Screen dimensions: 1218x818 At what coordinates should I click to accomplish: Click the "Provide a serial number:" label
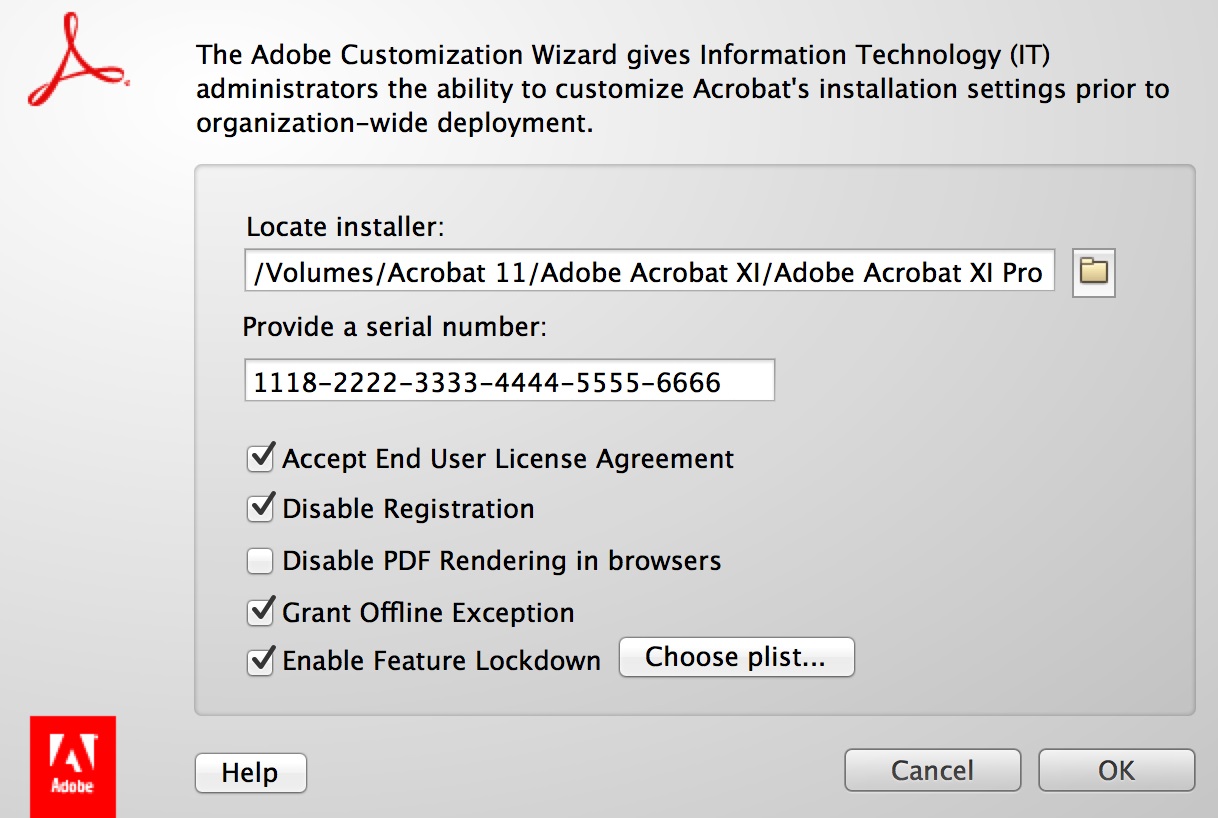coord(395,328)
